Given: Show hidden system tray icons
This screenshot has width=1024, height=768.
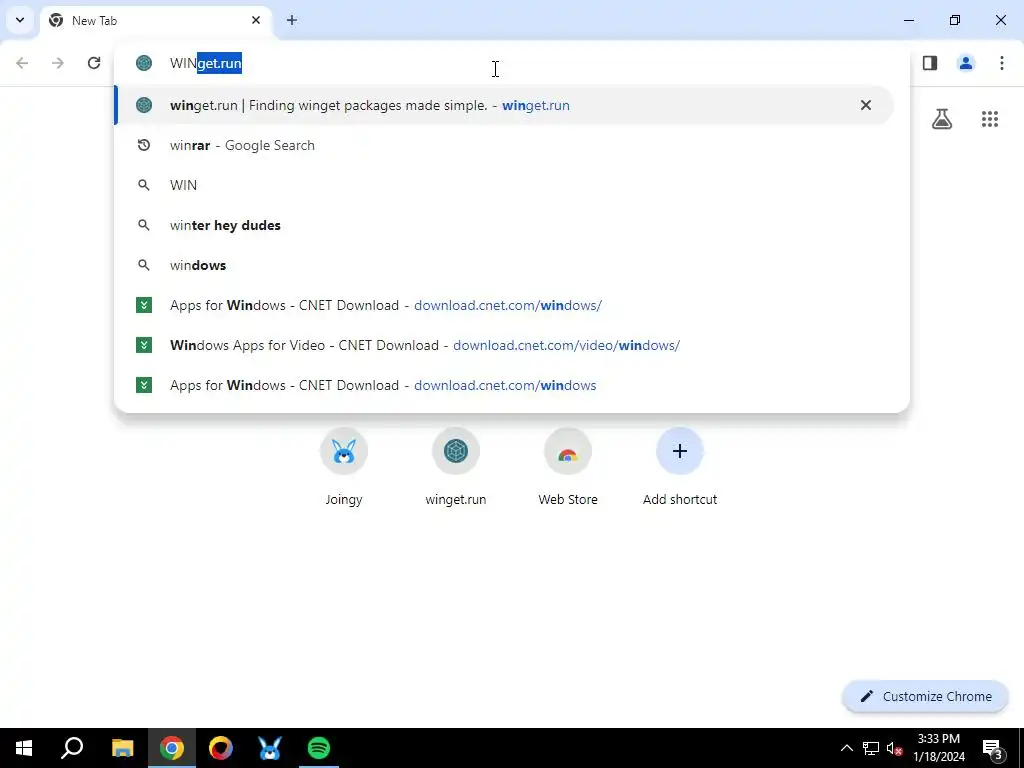Looking at the screenshot, I should [x=846, y=748].
